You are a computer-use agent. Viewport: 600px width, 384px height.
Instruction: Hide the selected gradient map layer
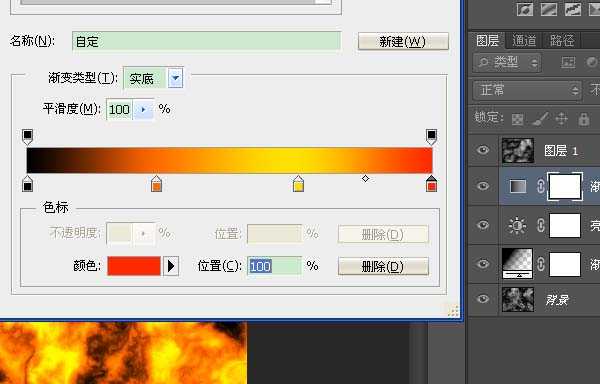483,186
